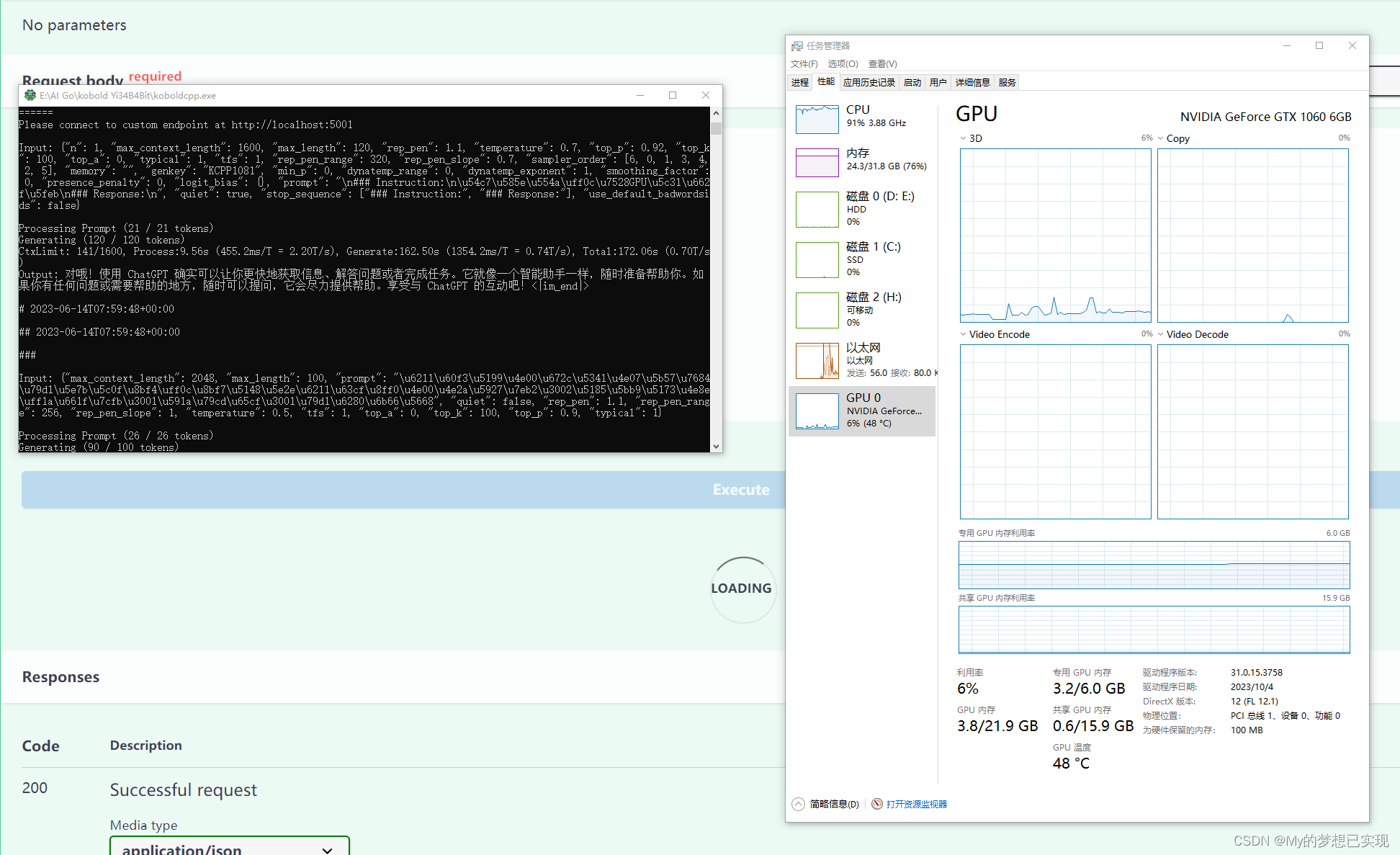Switch to the 性能 tab

[826, 81]
